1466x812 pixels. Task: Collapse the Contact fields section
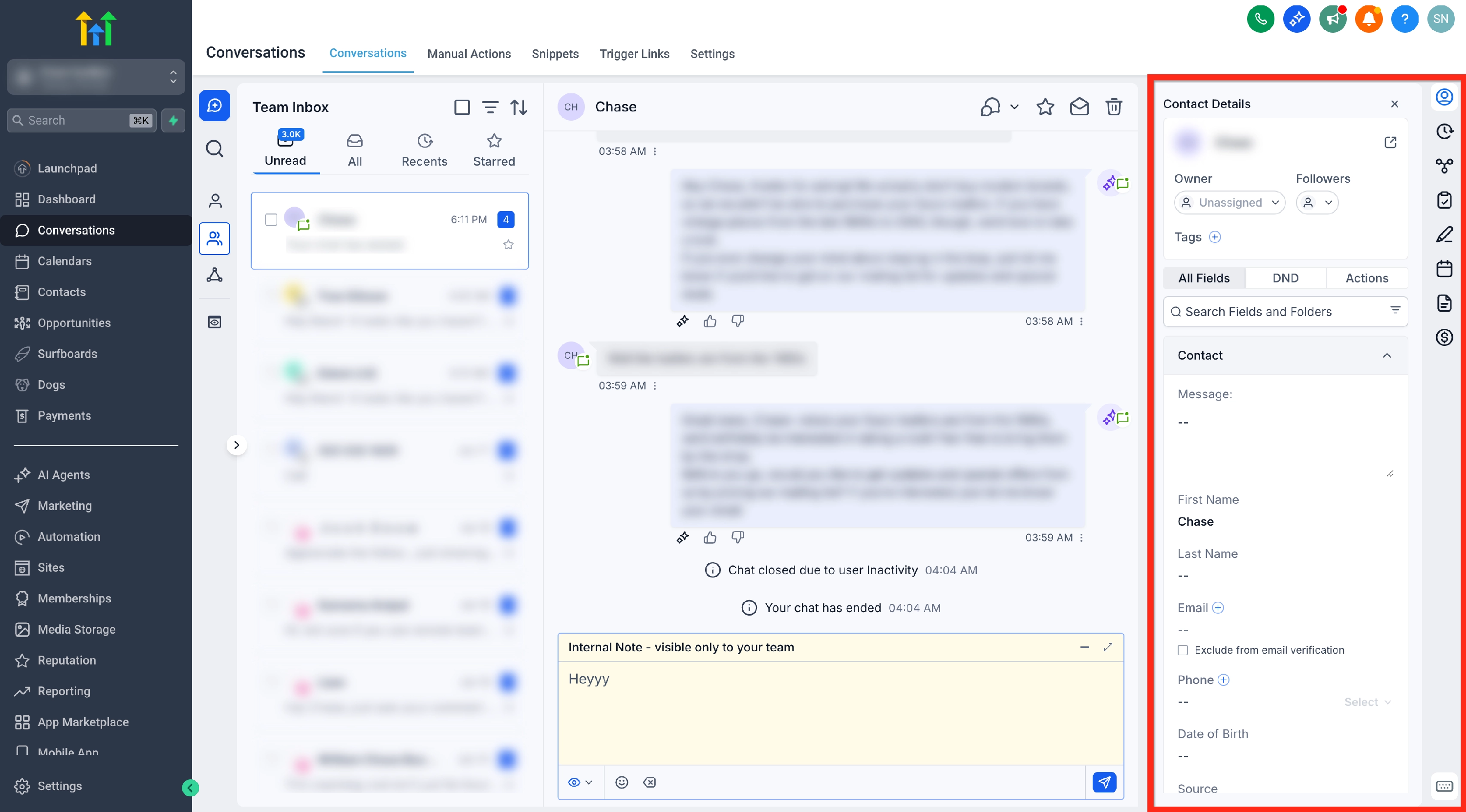1386,356
